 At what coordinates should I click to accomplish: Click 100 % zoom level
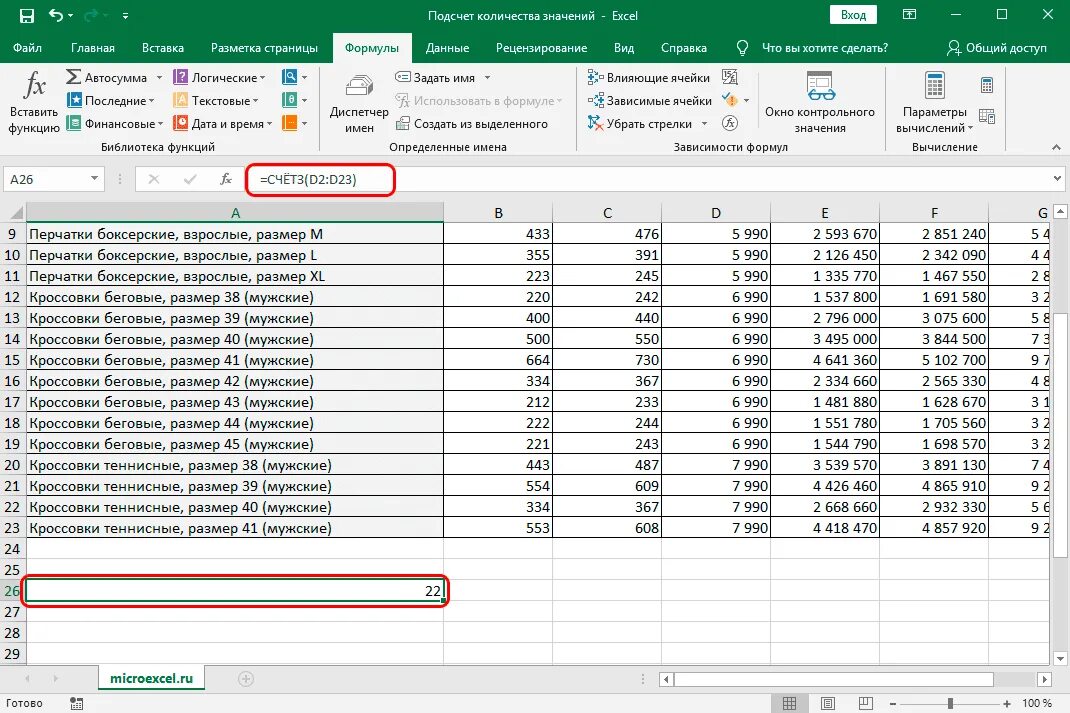[x=1037, y=703]
